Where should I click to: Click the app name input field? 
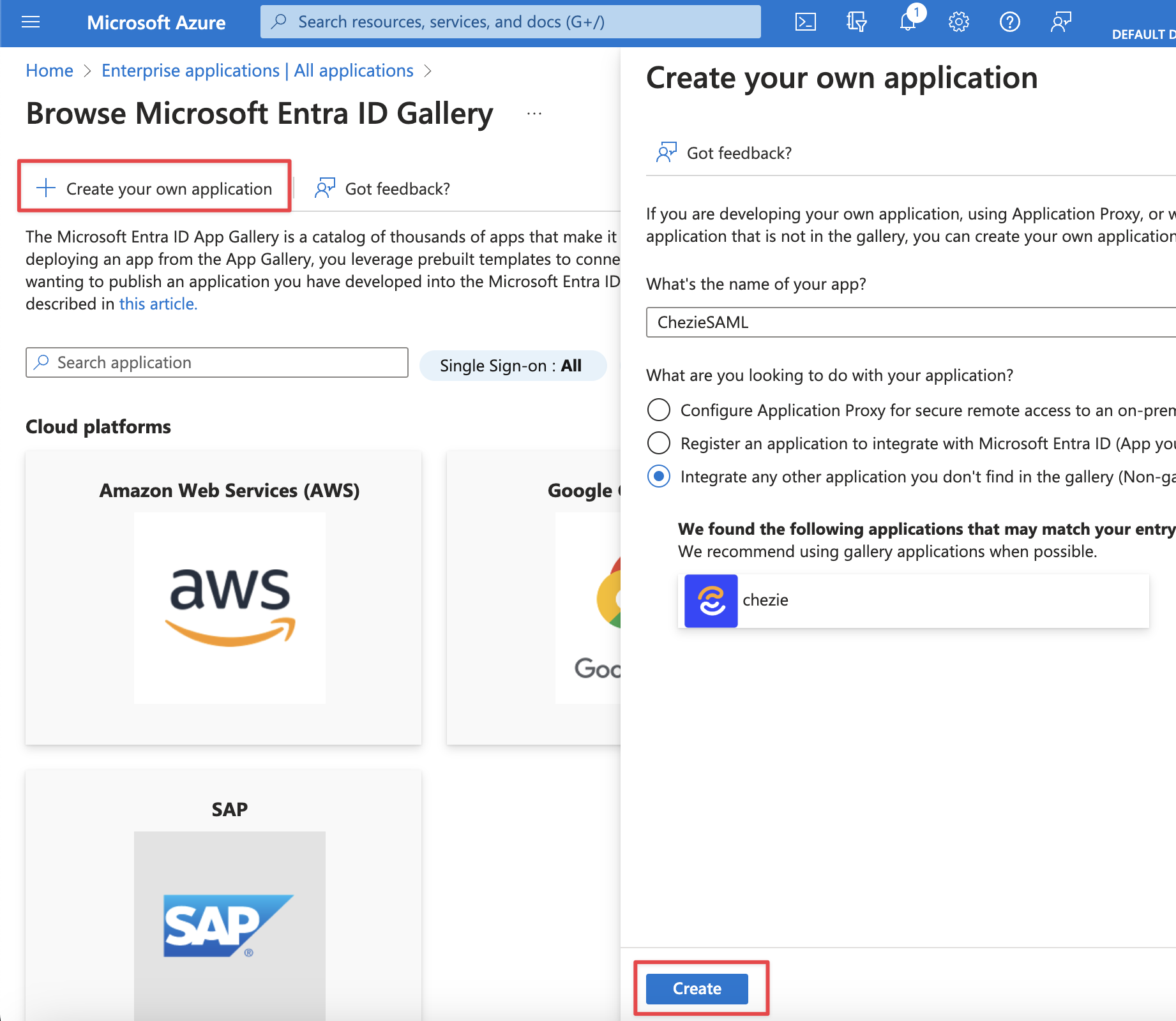point(907,322)
